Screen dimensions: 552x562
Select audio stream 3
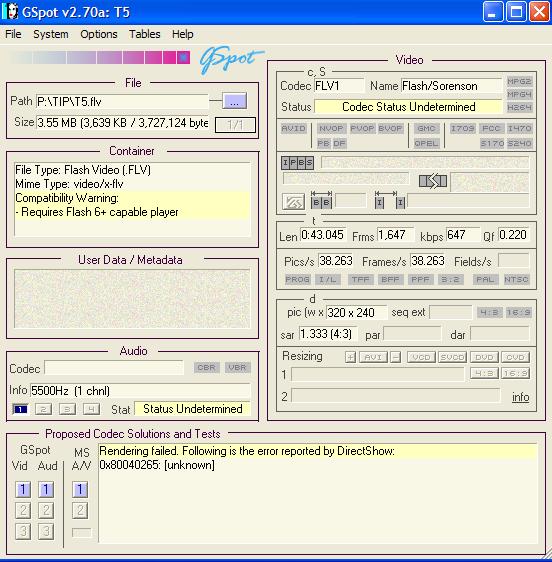click(x=67, y=409)
